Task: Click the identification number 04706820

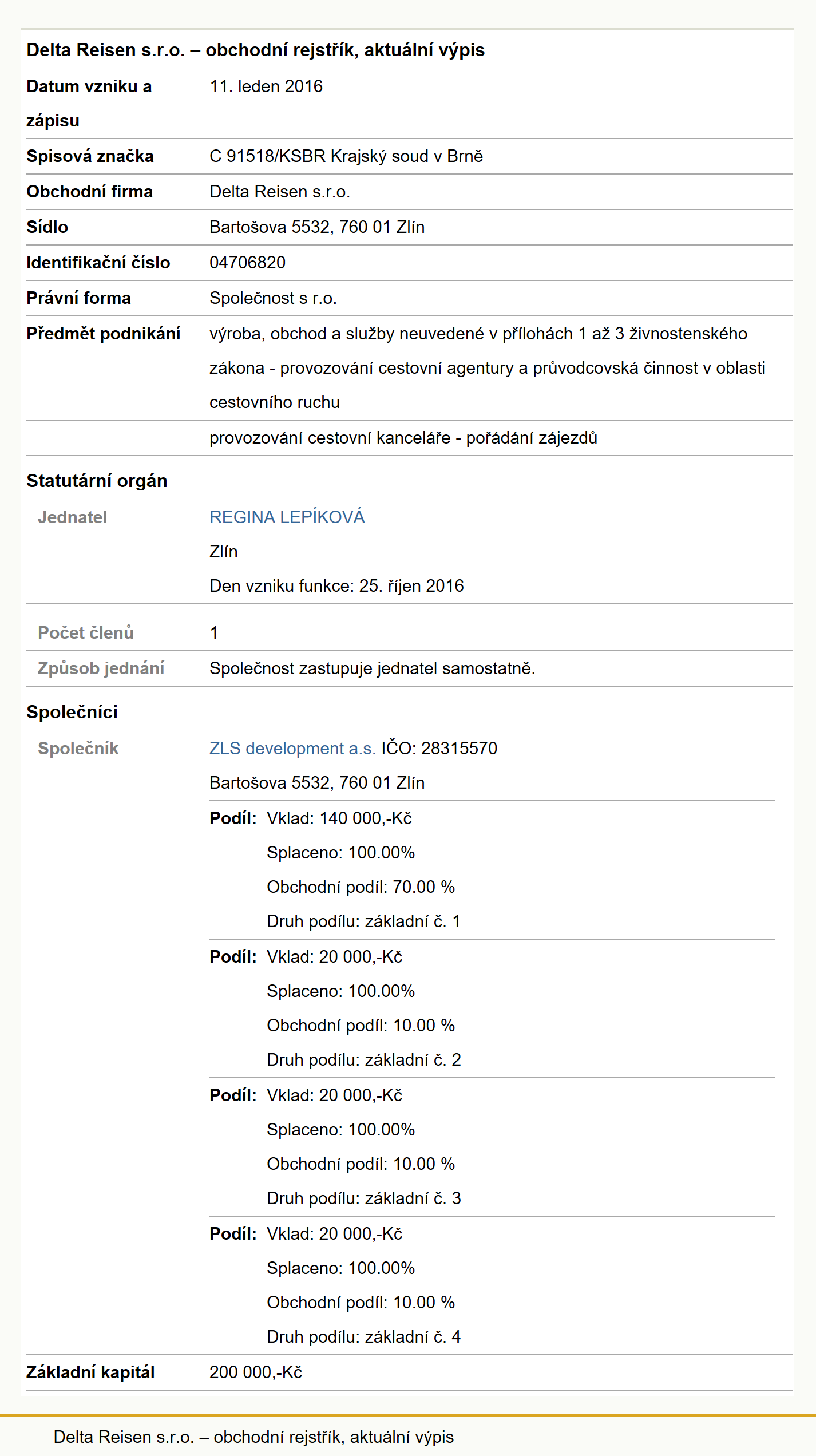Action: [247, 263]
